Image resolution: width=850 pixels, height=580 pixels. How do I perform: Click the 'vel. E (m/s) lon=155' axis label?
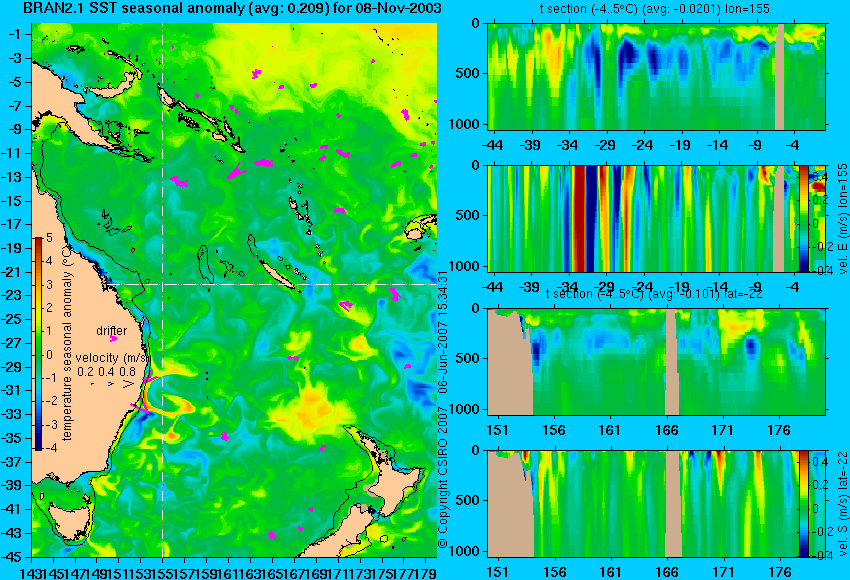pos(842,219)
